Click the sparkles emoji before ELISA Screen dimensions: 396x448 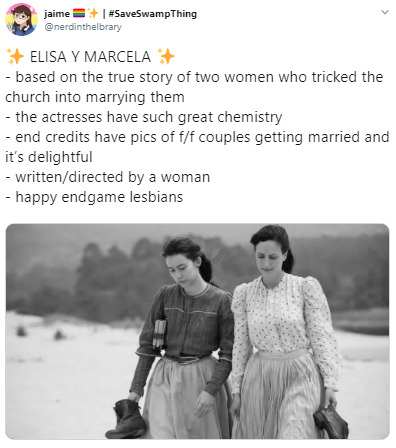(x=15, y=57)
